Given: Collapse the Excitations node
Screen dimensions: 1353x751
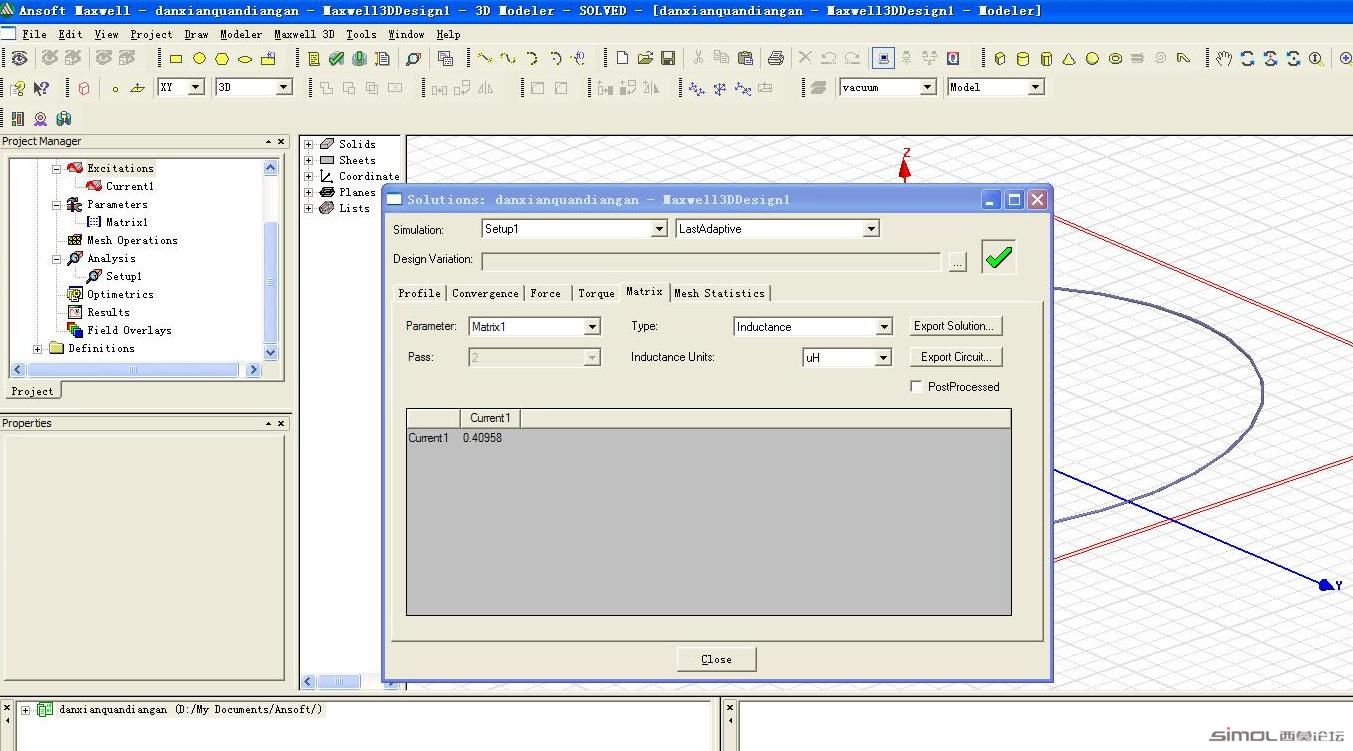Looking at the screenshot, I should coord(56,168).
